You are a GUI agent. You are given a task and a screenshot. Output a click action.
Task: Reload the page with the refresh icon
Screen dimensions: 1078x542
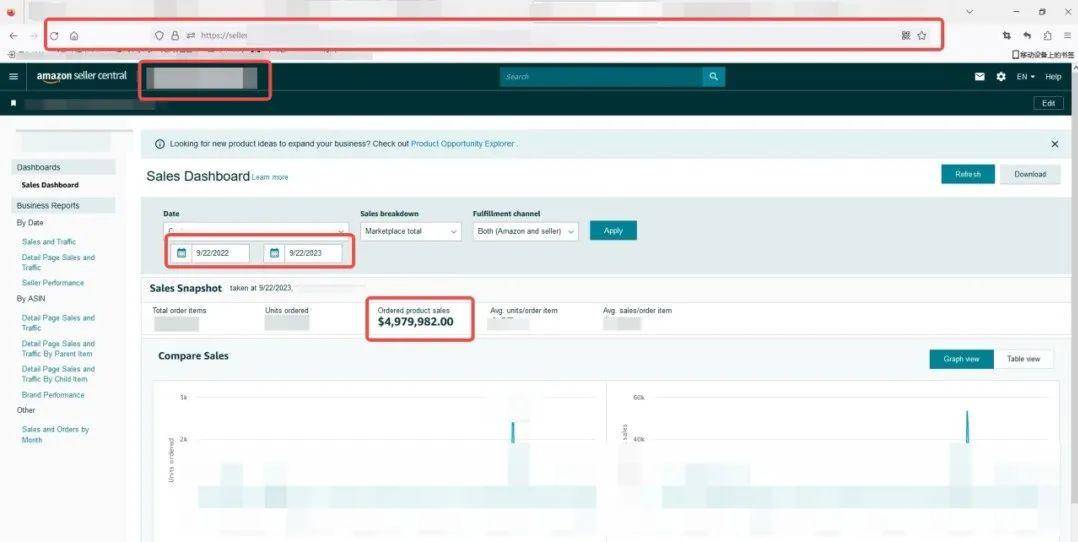point(54,36)
